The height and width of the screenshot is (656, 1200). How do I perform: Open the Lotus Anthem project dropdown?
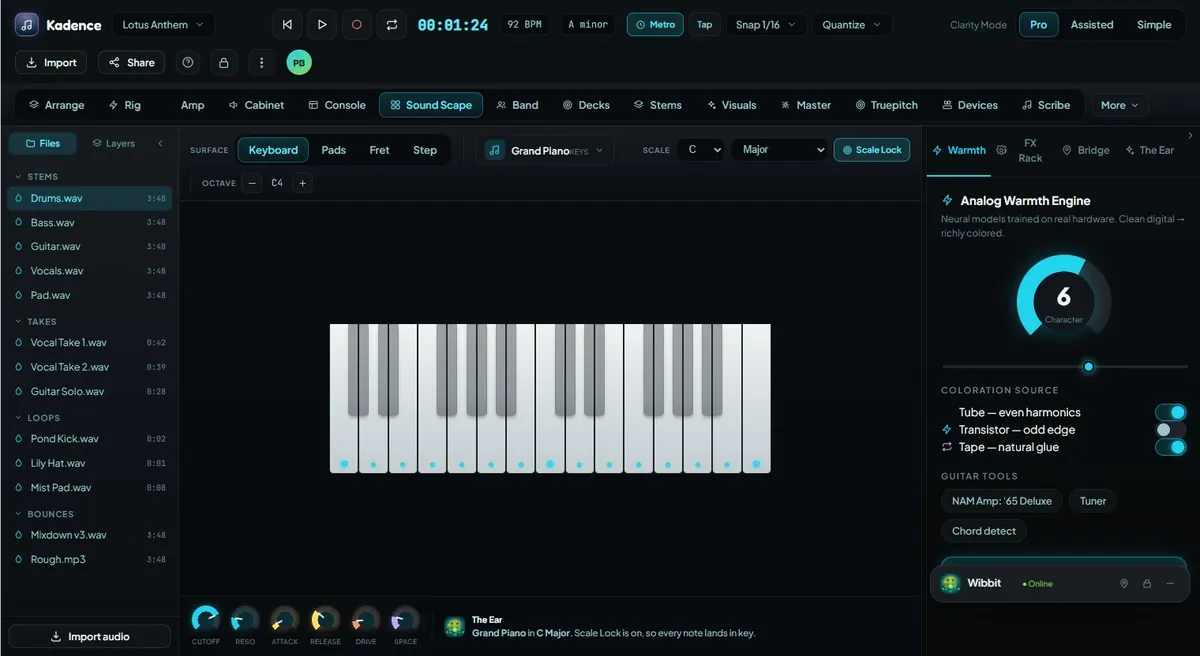click(162, 24)
